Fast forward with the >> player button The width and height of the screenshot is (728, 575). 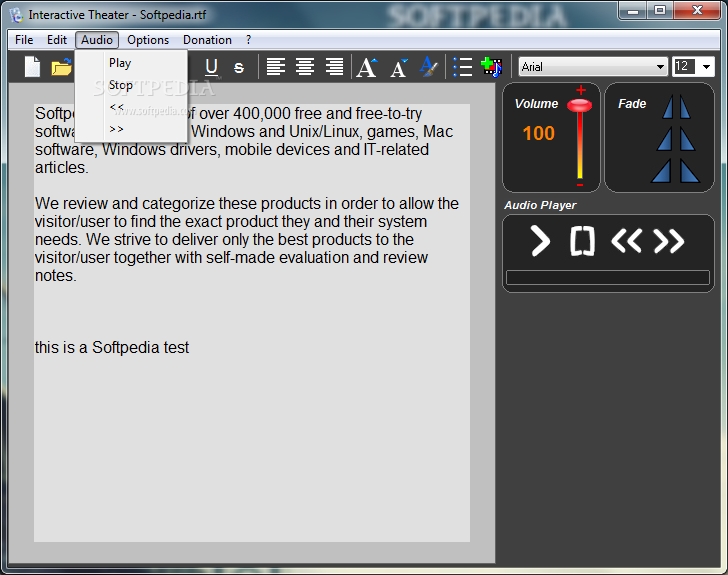(669, 241)
